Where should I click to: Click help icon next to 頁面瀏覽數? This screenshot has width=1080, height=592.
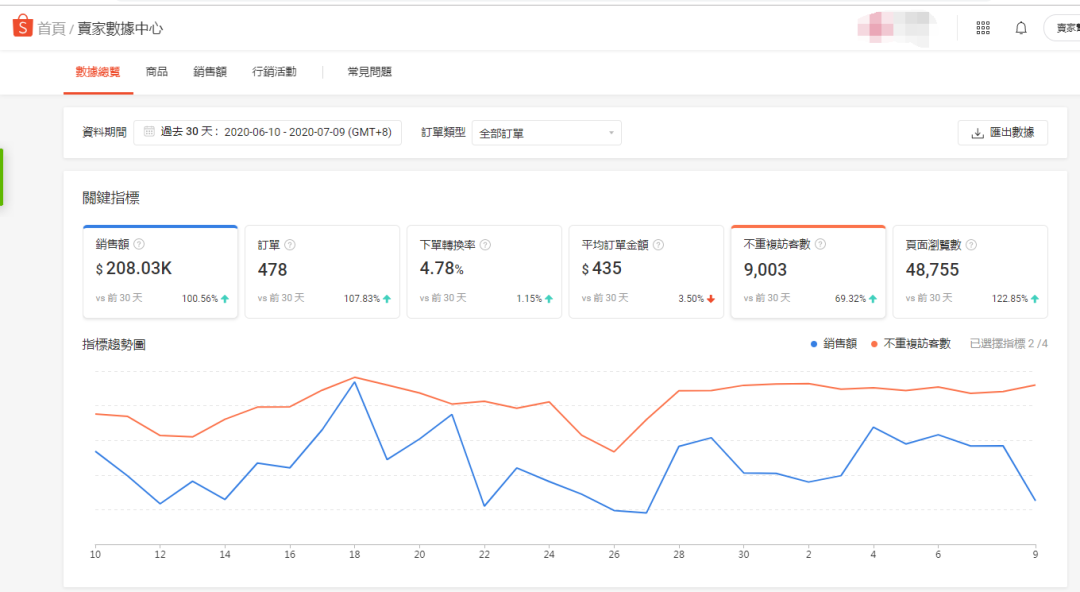click(971, 245)
